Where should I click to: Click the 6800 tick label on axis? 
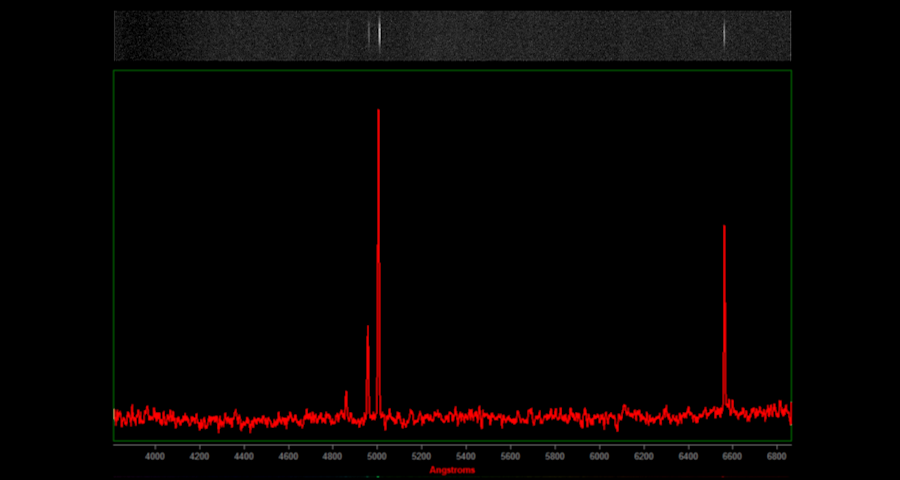tap(777, 456)
